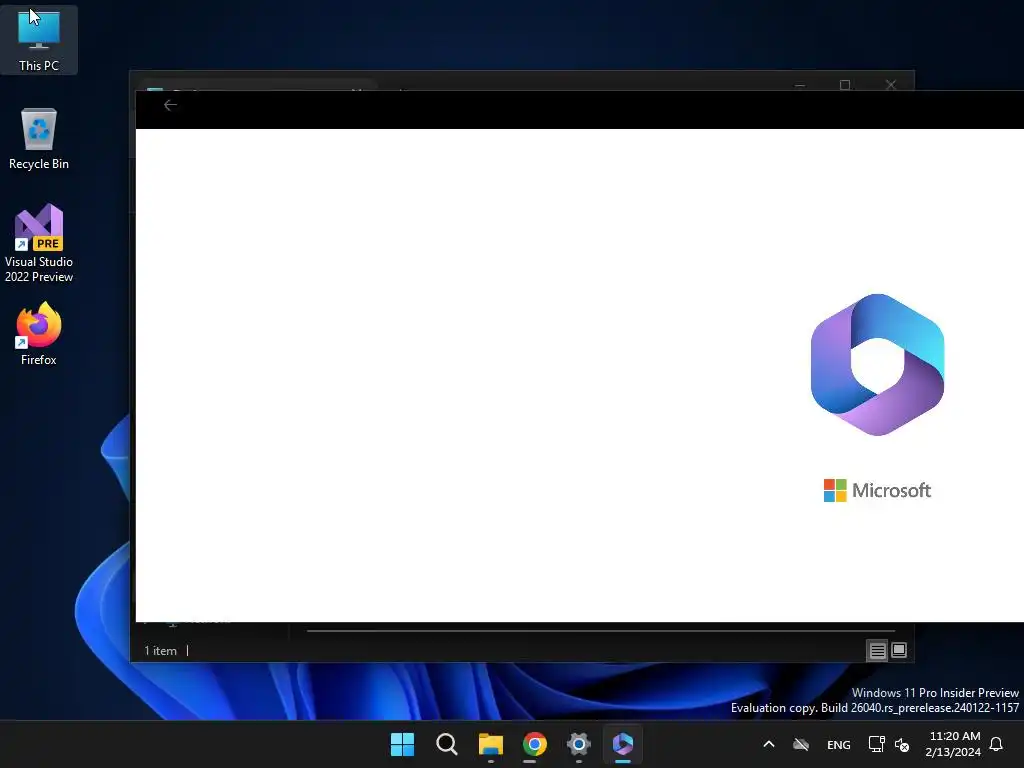Open Settings from the taskbar
This screenshot has height=768, width=1024.
pos(579,744)
